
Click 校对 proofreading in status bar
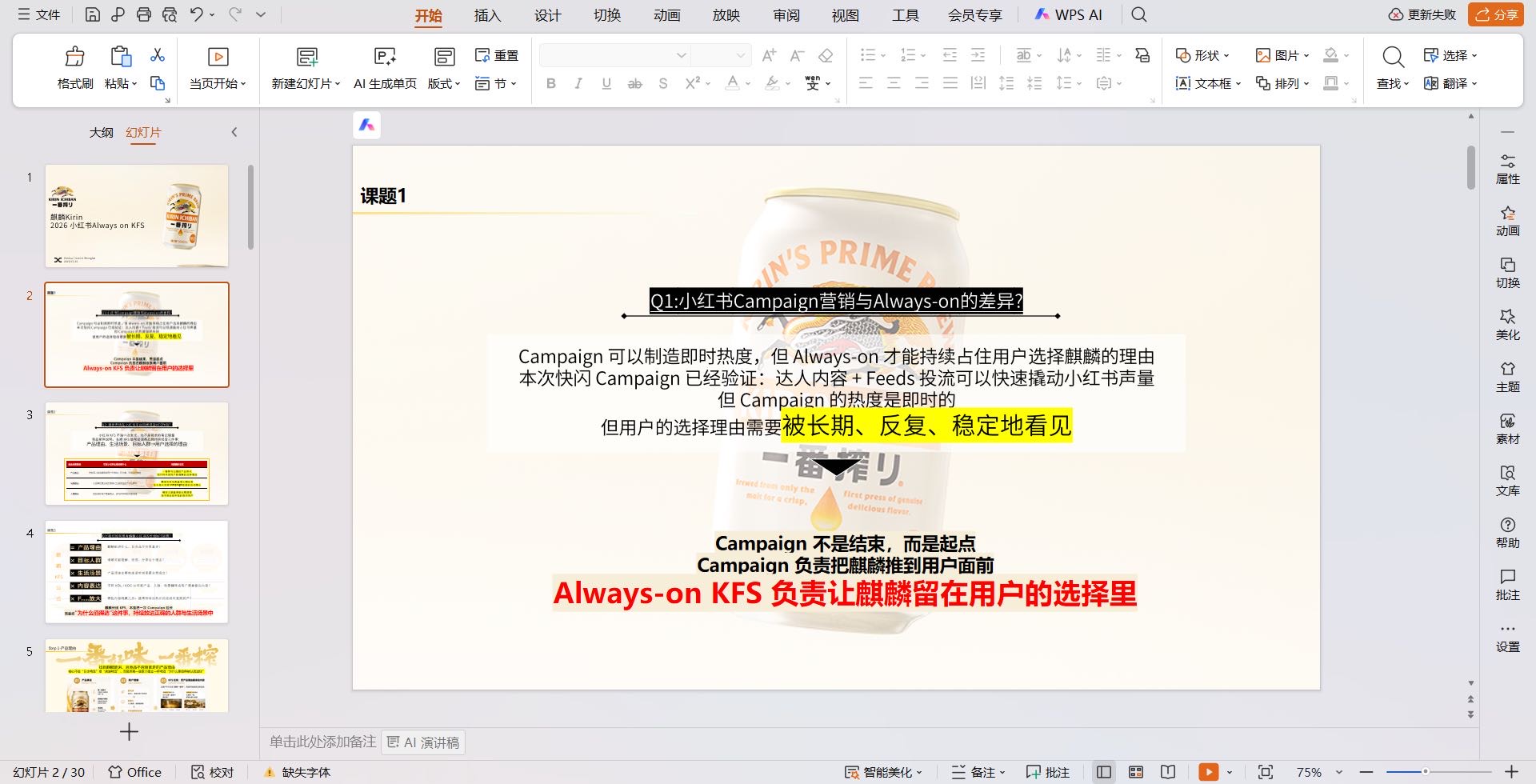[x=213, y=772]
